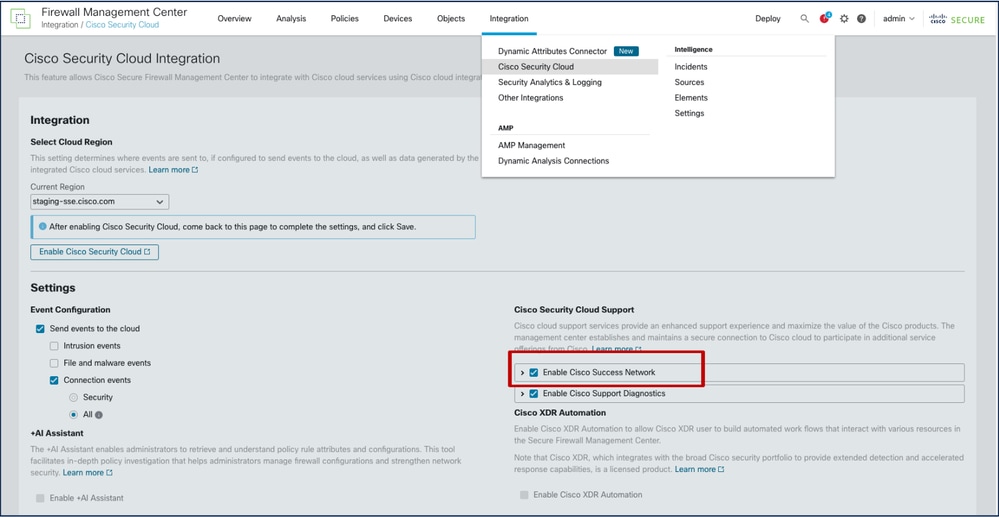
Task: Open the red notifications alert icon
Action: click(825, 18)
